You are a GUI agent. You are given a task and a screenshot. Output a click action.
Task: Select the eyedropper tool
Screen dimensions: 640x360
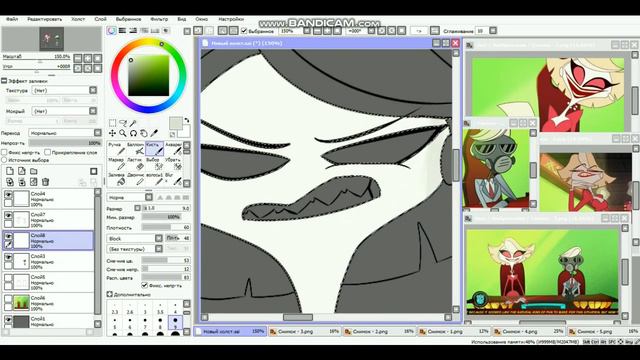154,133
